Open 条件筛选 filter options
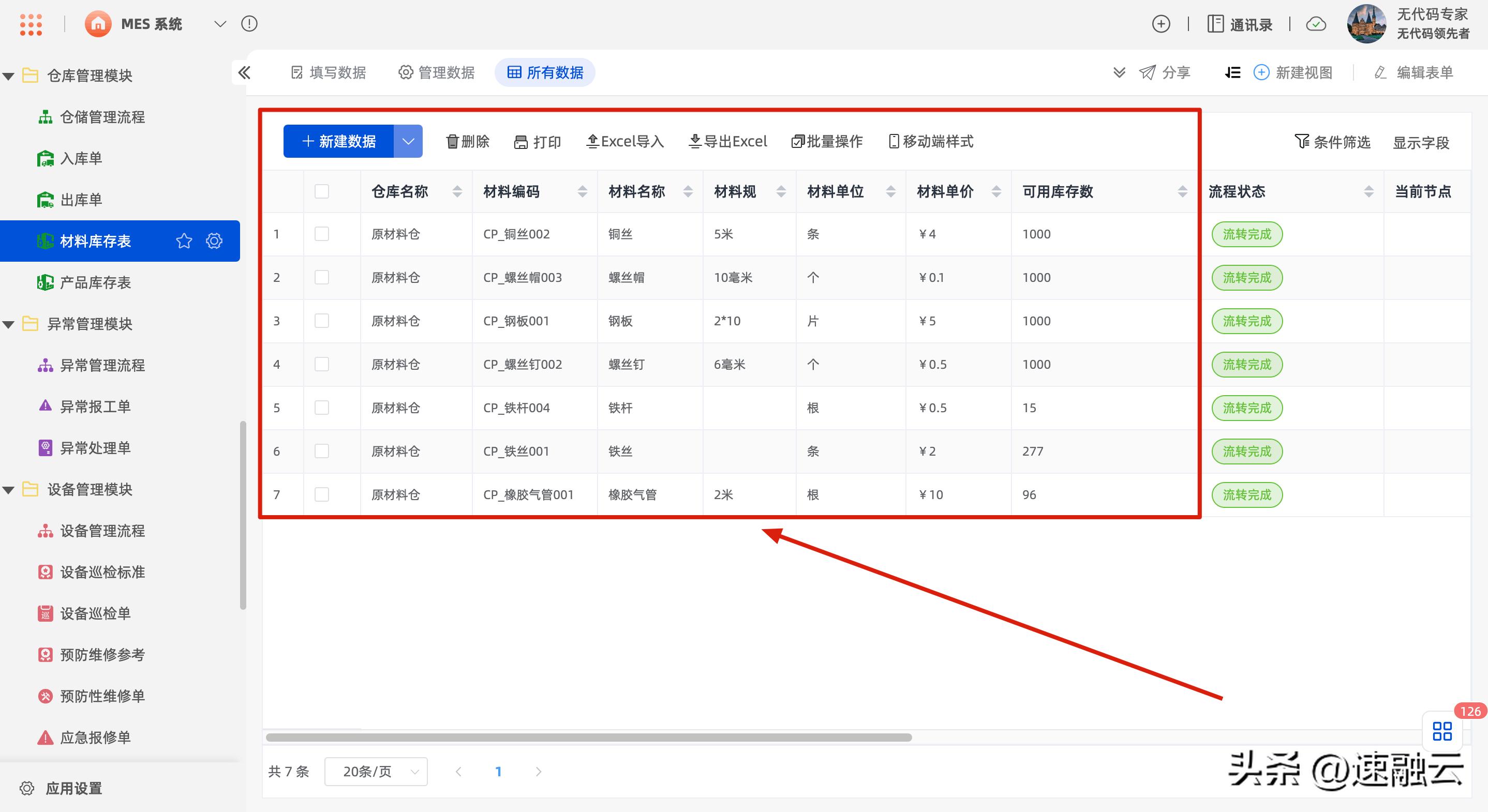The image size is (1488, 812). click(1332, 142)
